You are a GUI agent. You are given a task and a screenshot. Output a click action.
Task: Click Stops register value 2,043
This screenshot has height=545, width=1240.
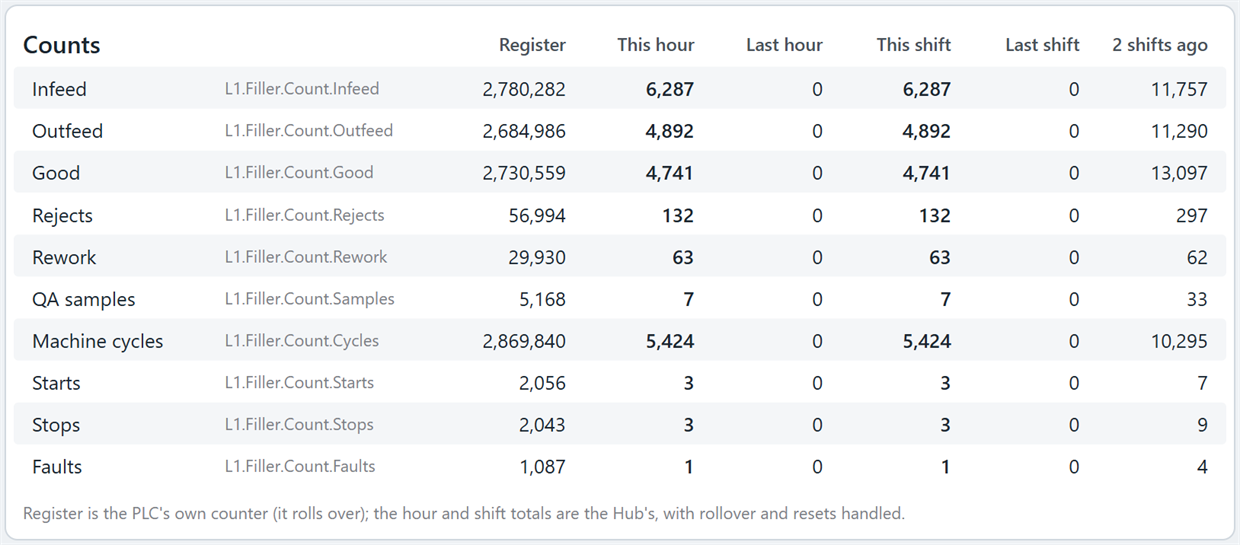click(x=542, y=425)
